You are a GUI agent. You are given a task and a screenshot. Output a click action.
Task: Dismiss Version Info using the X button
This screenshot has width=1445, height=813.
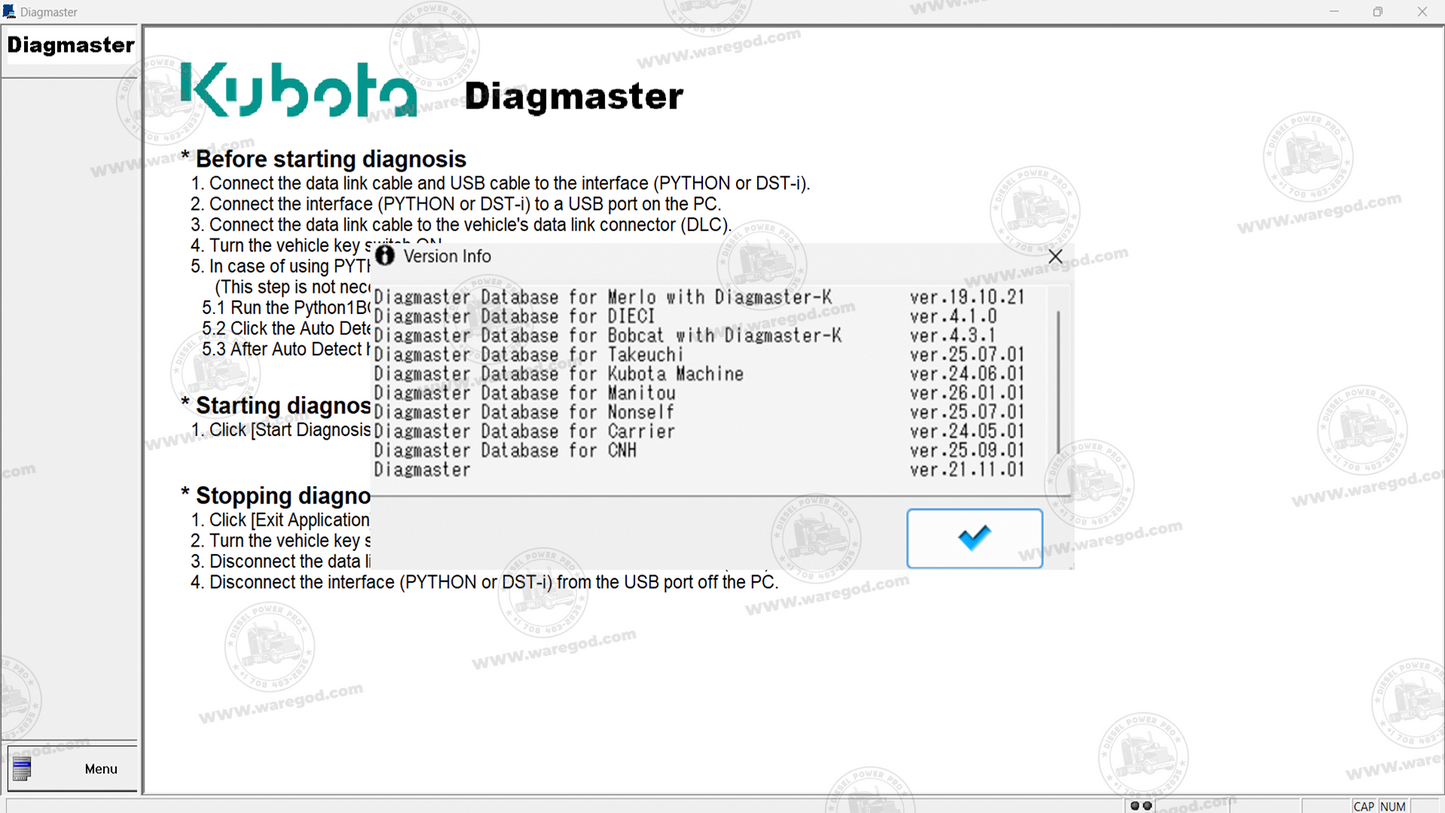[x=1054, y=256]
